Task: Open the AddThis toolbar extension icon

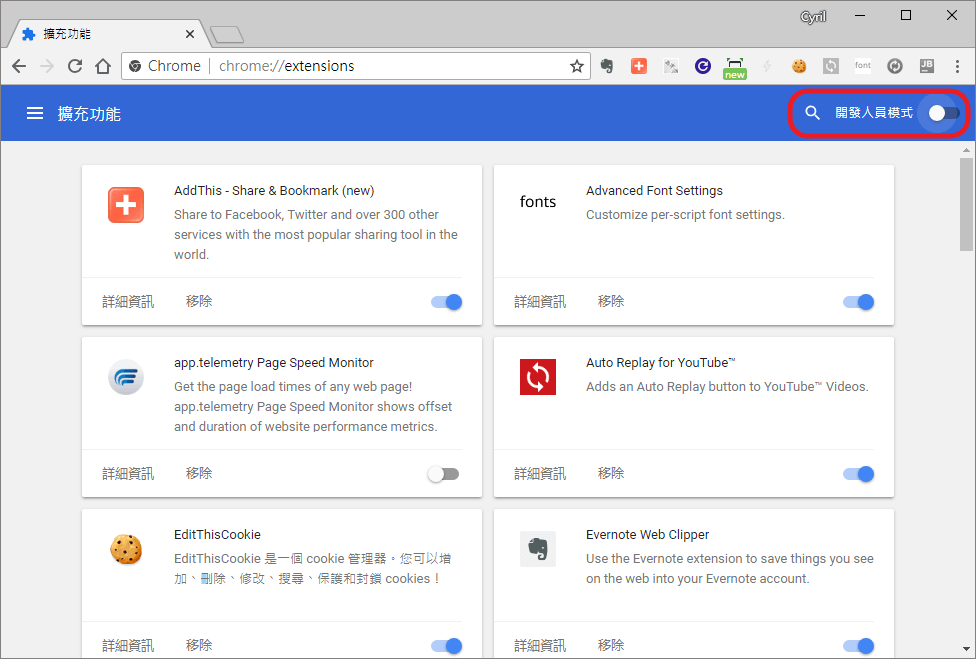Action: coord(639,66)
